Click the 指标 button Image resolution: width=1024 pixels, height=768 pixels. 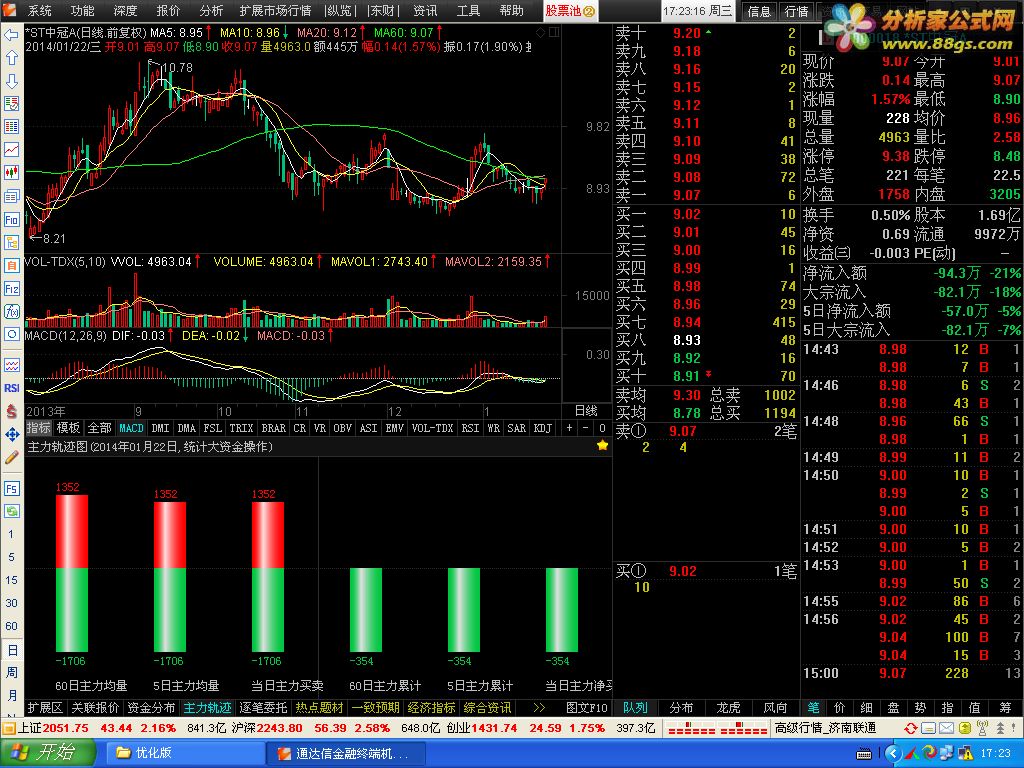39,428
